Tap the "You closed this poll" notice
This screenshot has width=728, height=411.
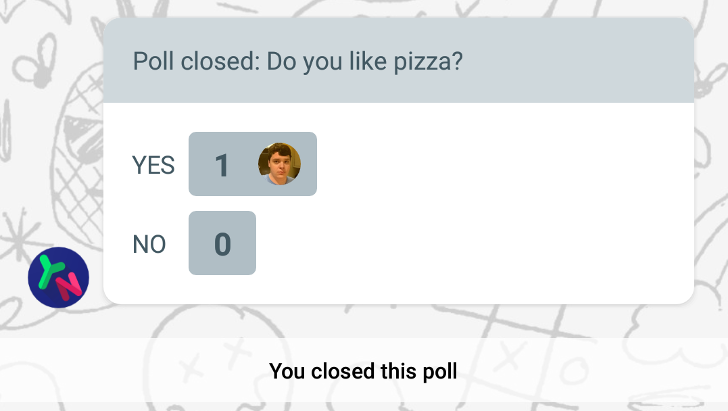[x=364, y=371]
